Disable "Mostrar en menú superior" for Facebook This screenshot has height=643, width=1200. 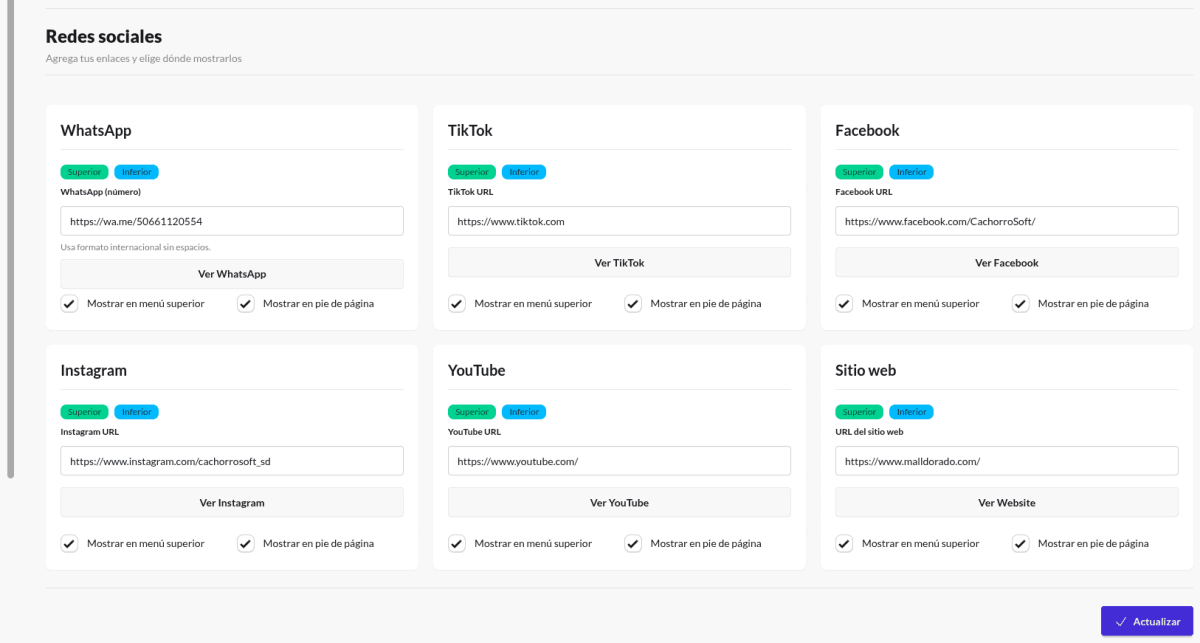[843, 303]
